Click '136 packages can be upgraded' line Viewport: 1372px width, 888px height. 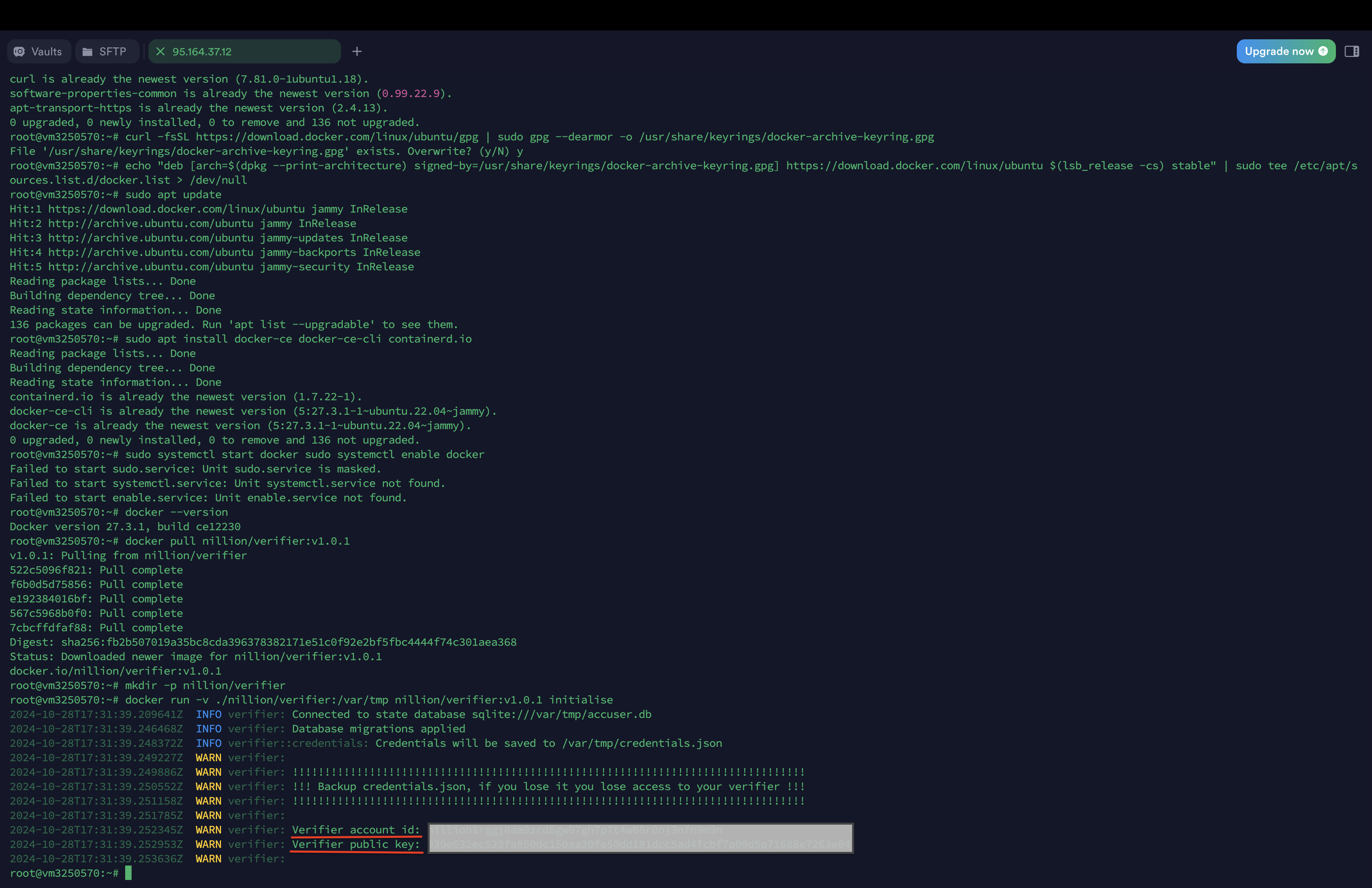pyautogui.click(x=233, y=324)
